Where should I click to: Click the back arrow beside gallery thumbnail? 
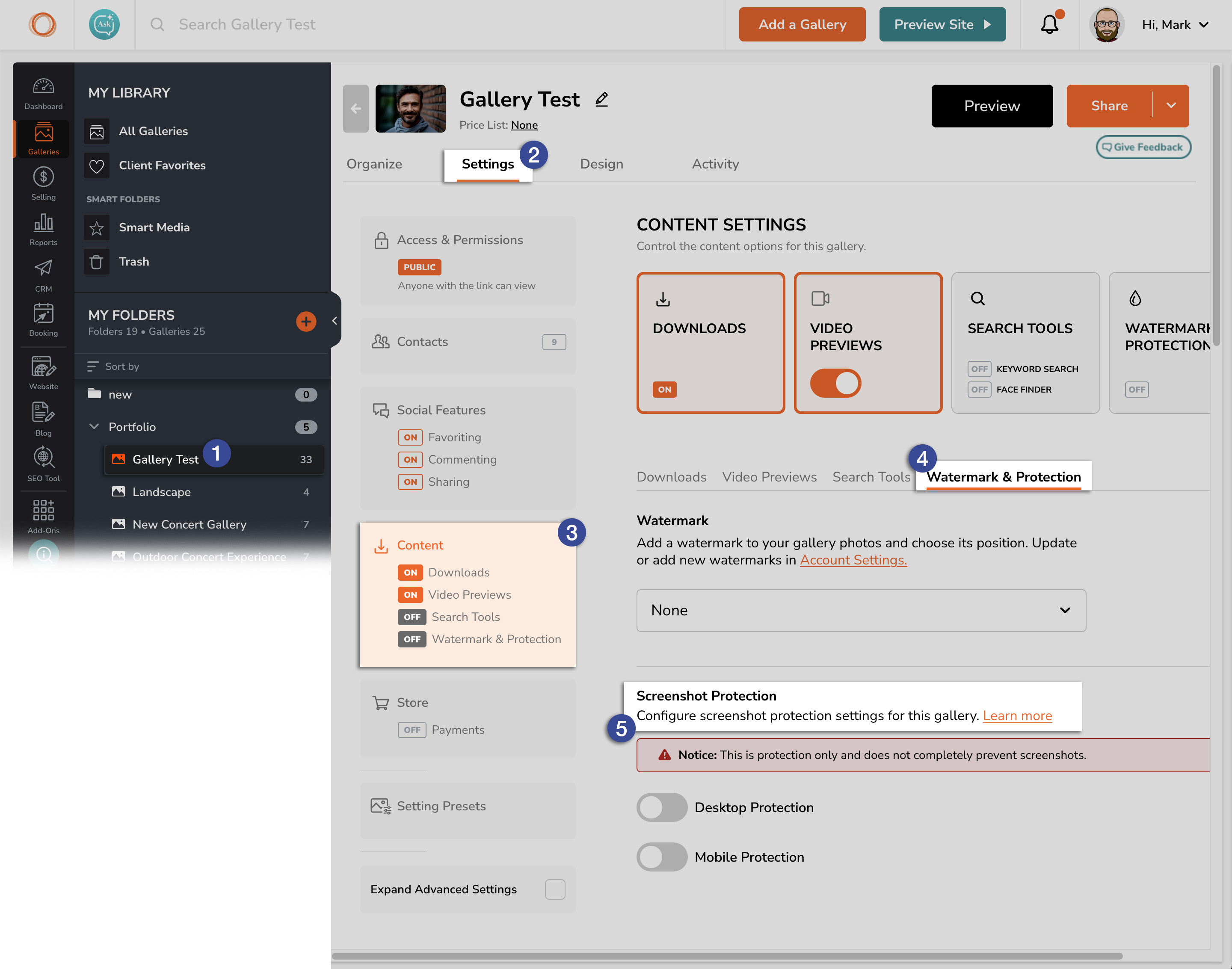coord(356,108)
